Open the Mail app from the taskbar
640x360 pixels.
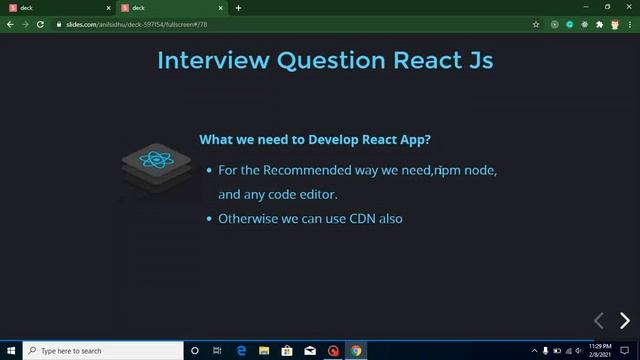point(310,351)
